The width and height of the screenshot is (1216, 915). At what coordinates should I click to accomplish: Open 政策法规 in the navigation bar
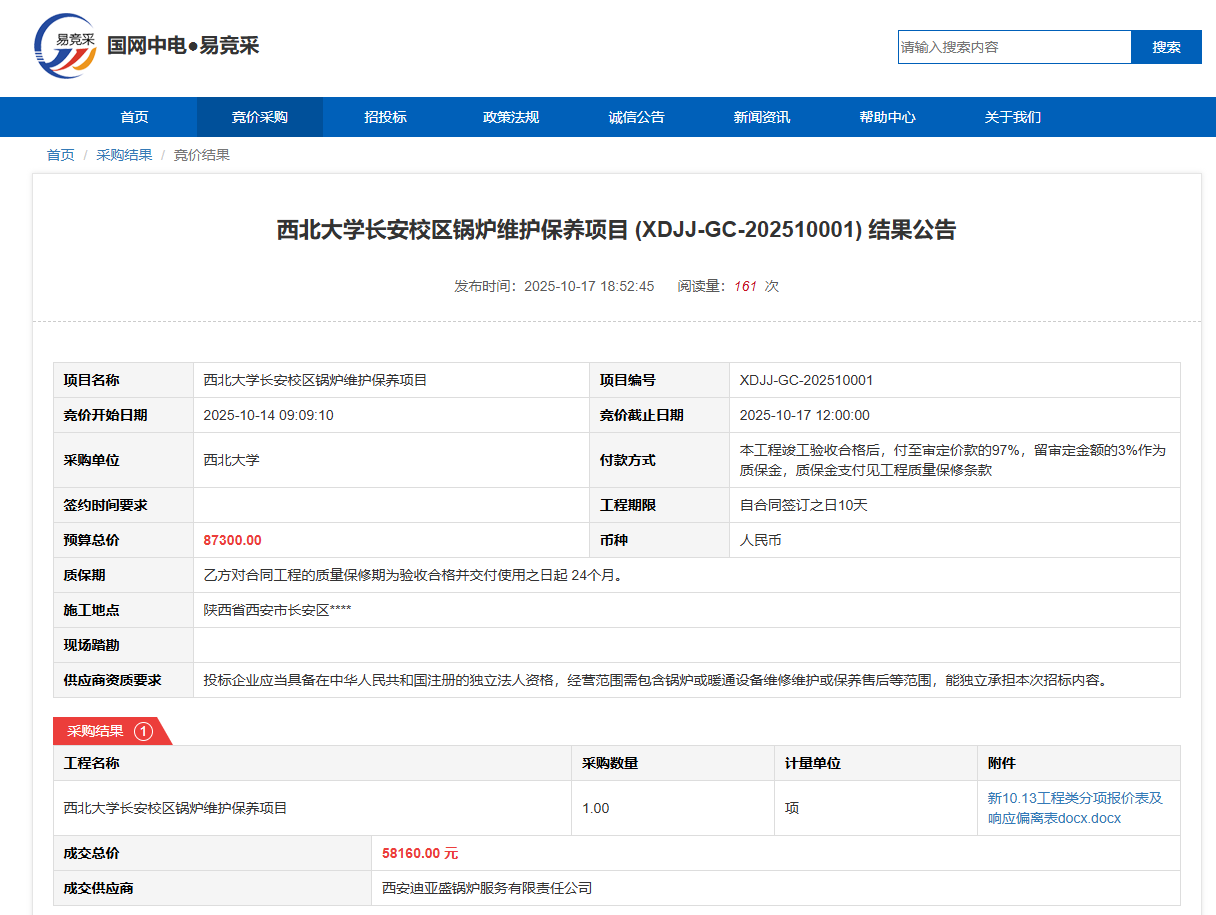pyautogui.click(x=511, y=117)
